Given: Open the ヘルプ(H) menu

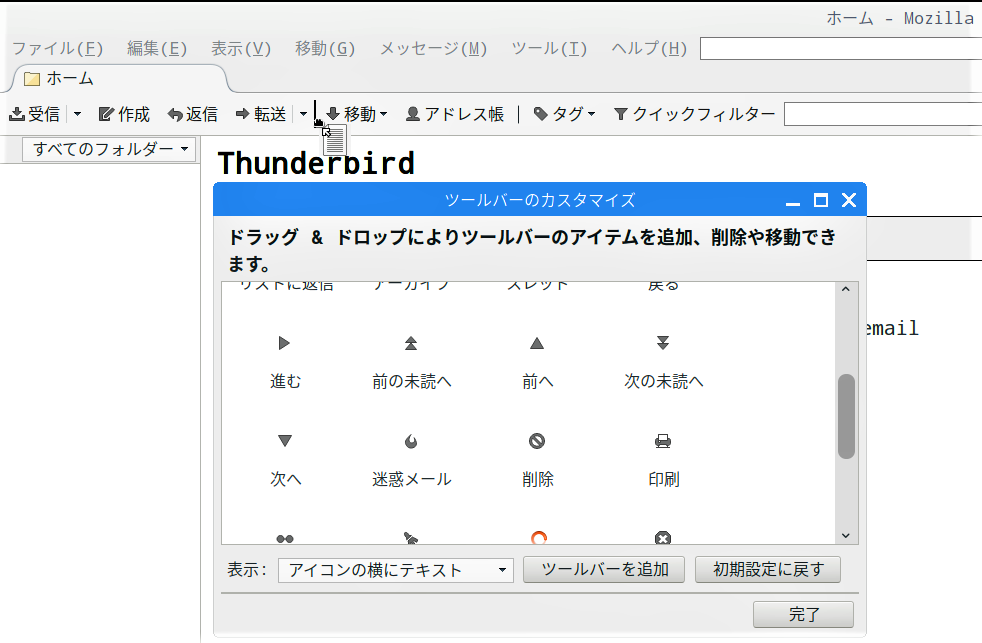Looking at the screenshot, I should (649, 48).
